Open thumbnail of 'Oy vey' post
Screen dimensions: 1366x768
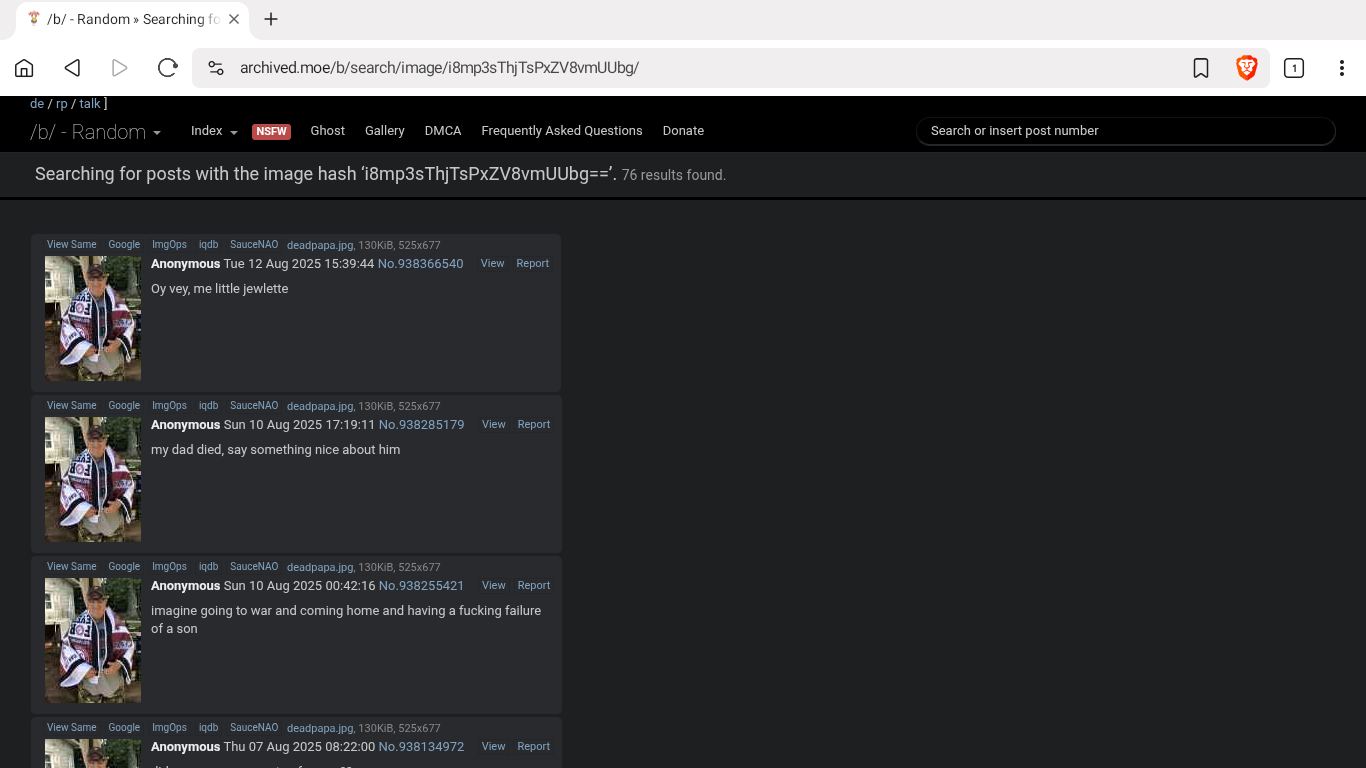click(x=93, y=318)
